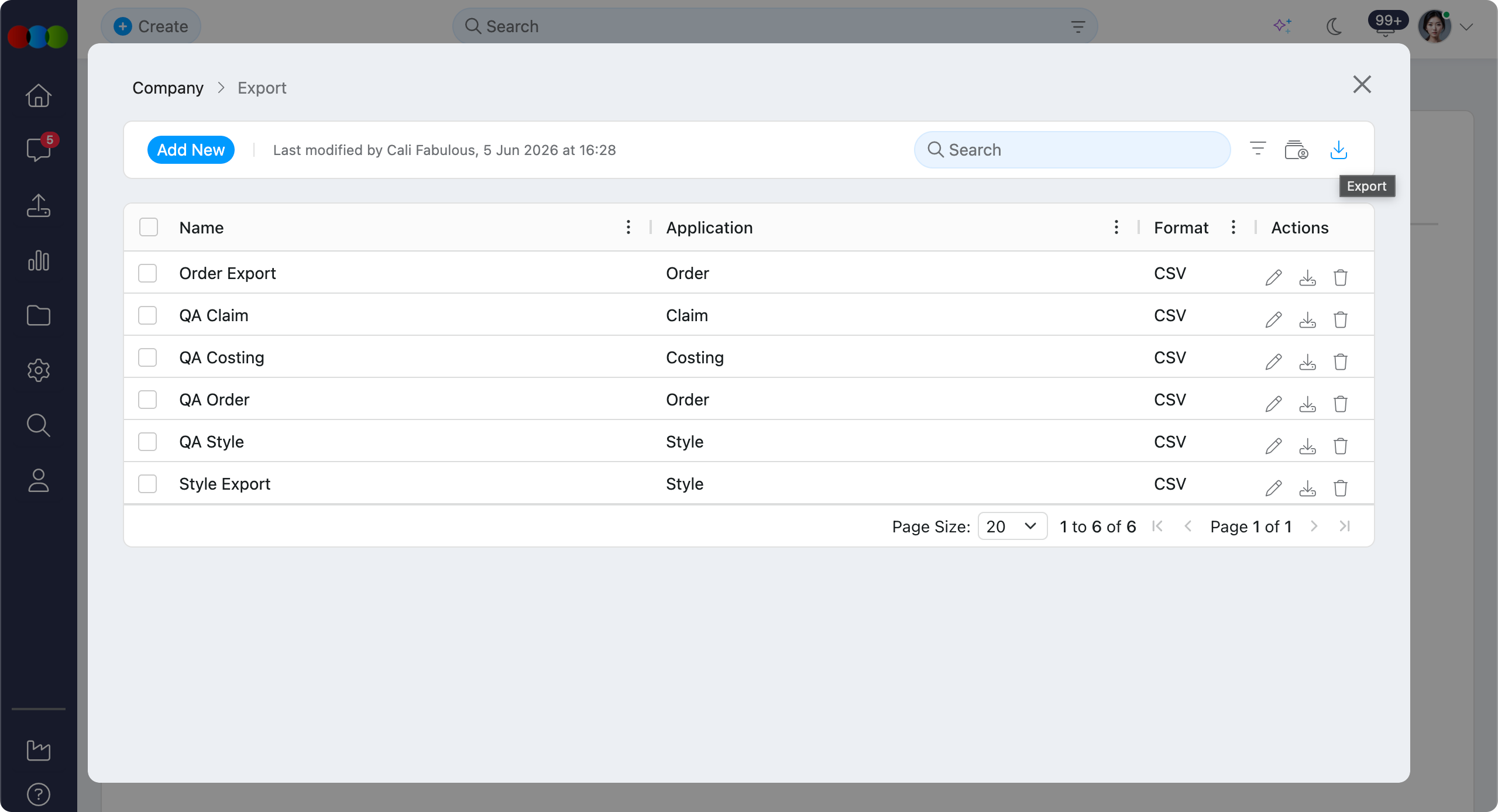Delete the Style Export row

pos(1341,488)
